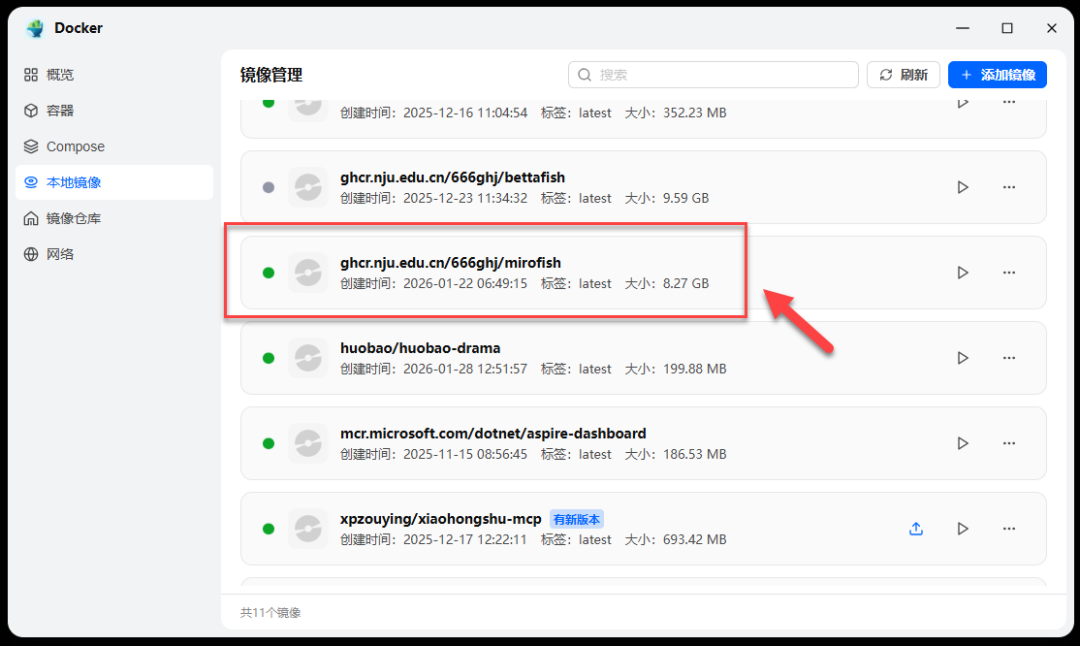This screenshot has height=646, width=1080.
Task: Open the Compose section
Action: [114, 146]
